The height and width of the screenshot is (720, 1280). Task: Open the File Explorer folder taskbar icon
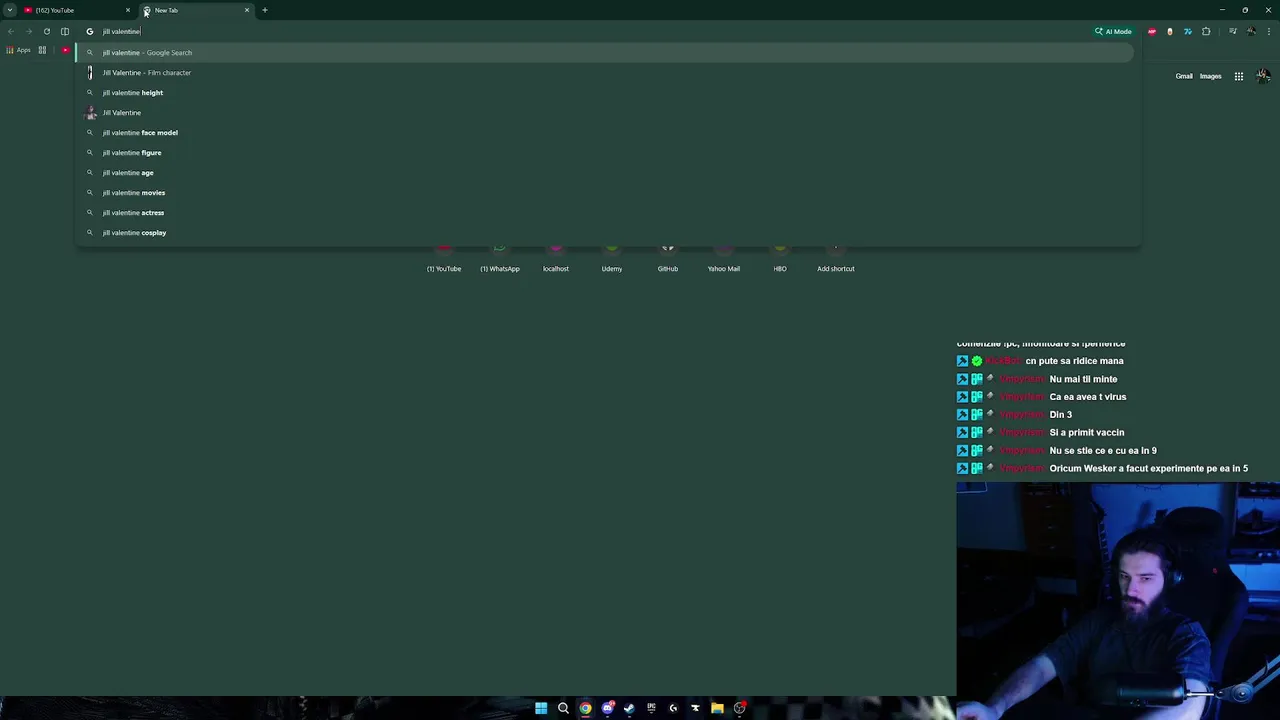[x=717, y=708]
